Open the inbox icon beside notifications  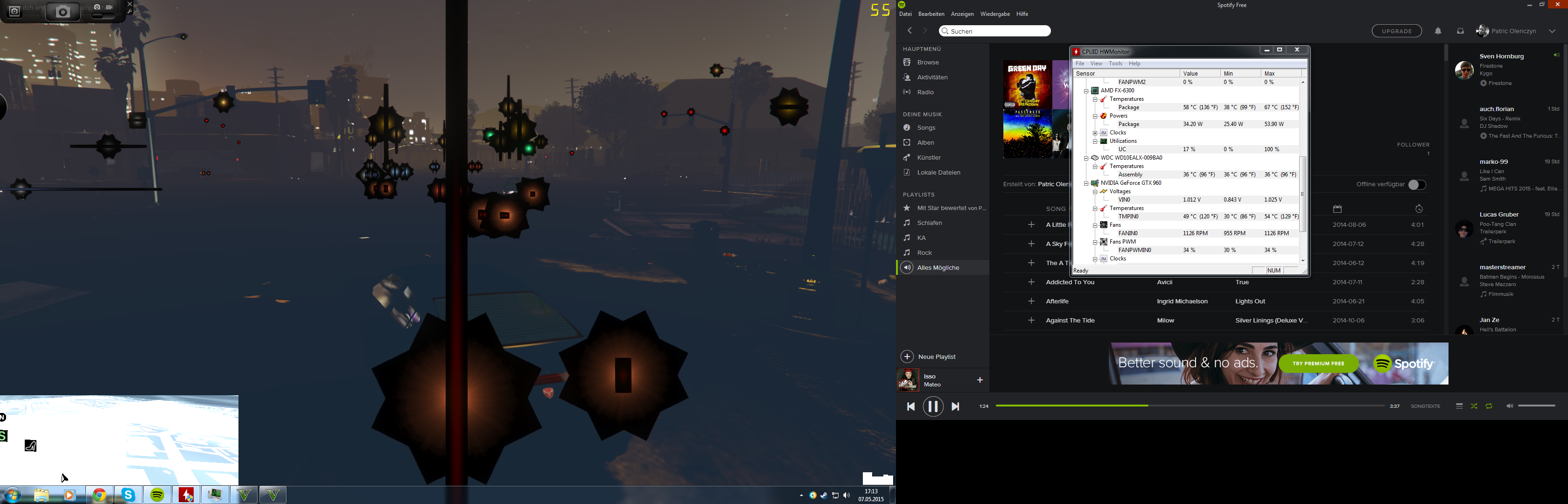(1460, 31)
